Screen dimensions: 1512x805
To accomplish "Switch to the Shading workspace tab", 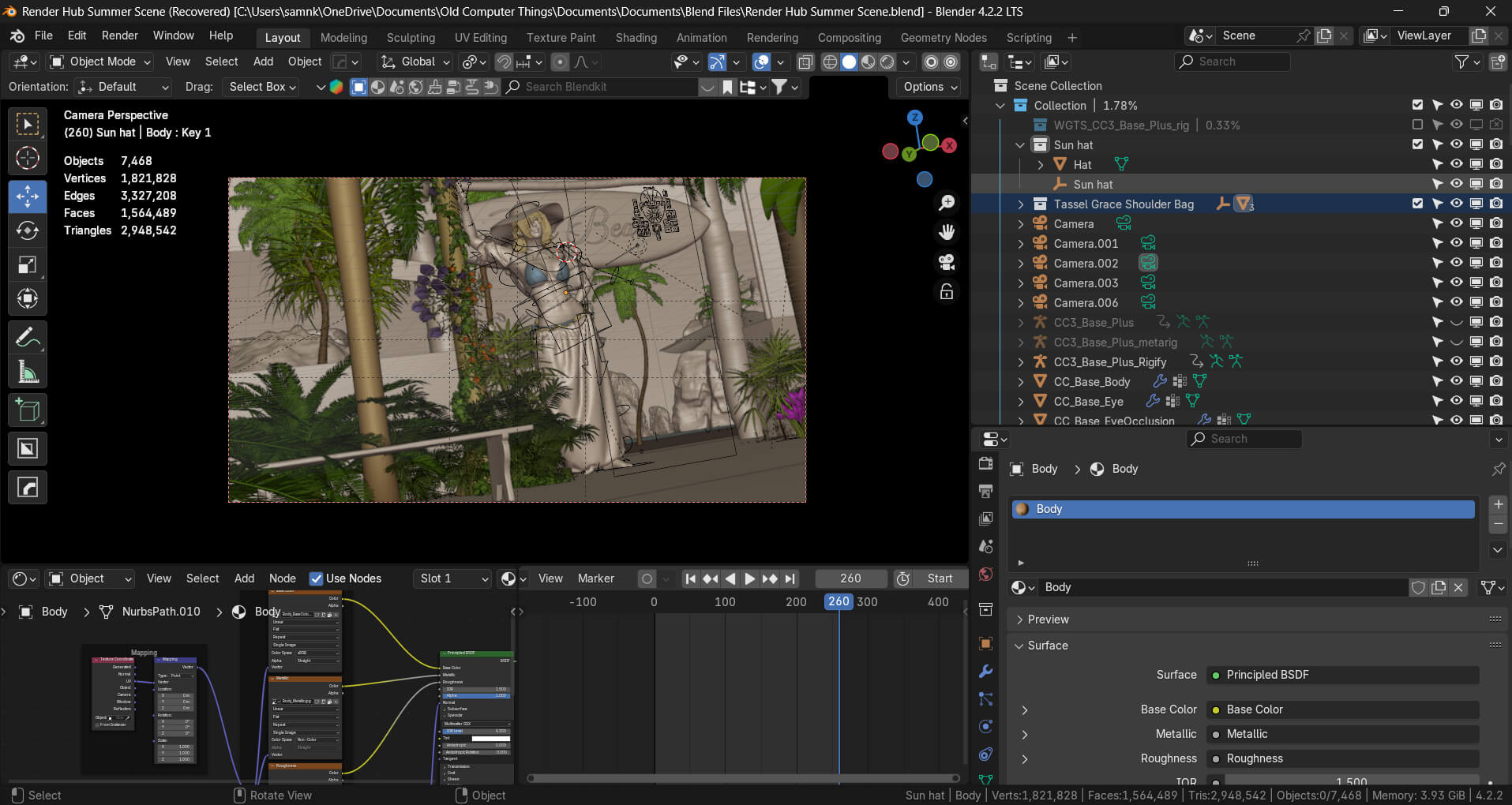I will [636, 37].
